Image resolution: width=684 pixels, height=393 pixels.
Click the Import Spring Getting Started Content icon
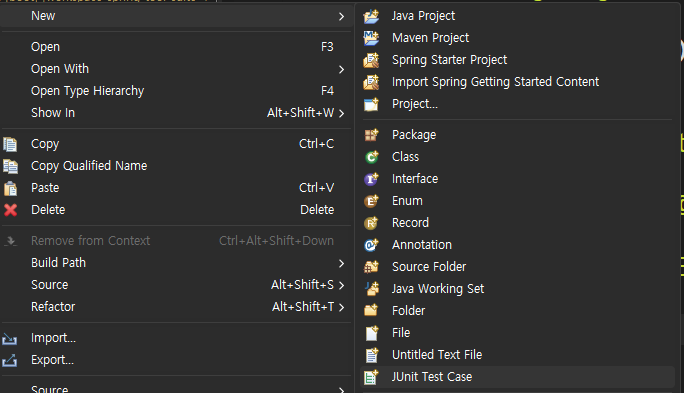[x=371, y=82]
